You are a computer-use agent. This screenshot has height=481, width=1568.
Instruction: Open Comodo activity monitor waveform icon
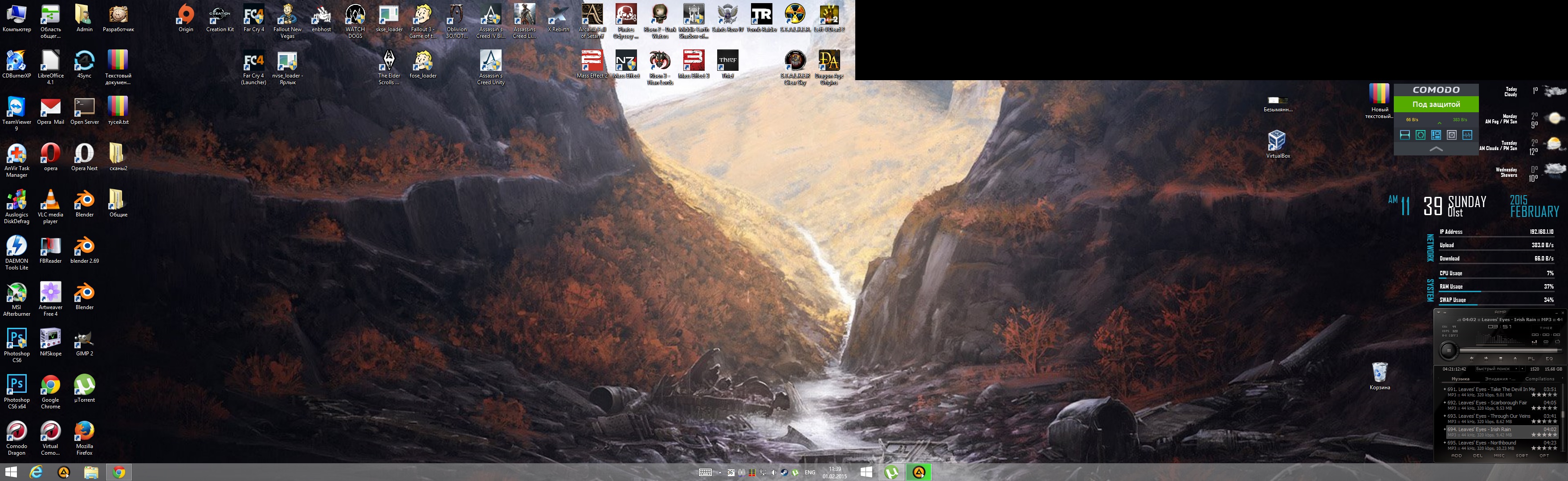click(1468, 135)
